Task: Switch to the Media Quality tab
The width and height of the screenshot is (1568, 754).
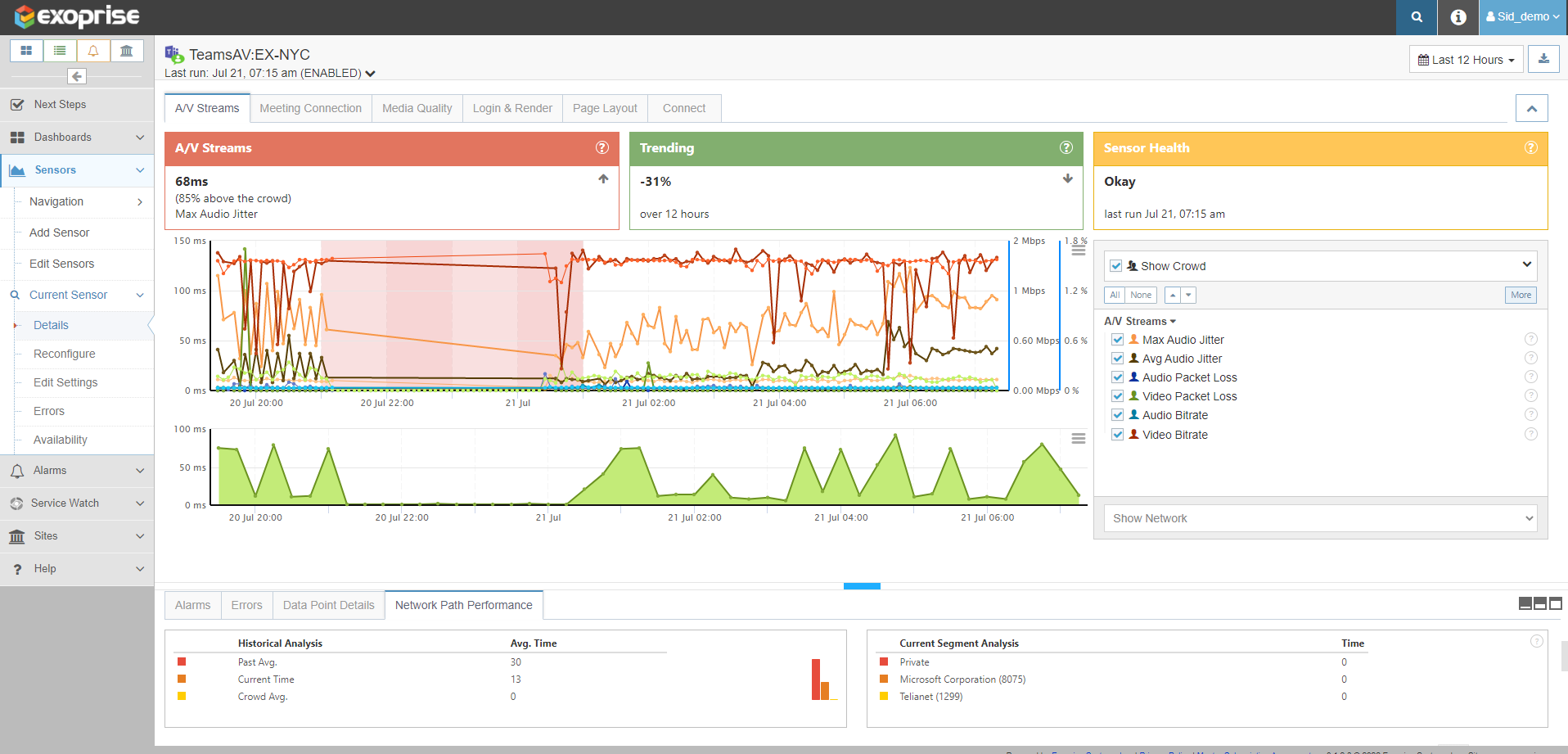Action: (417, 108)
